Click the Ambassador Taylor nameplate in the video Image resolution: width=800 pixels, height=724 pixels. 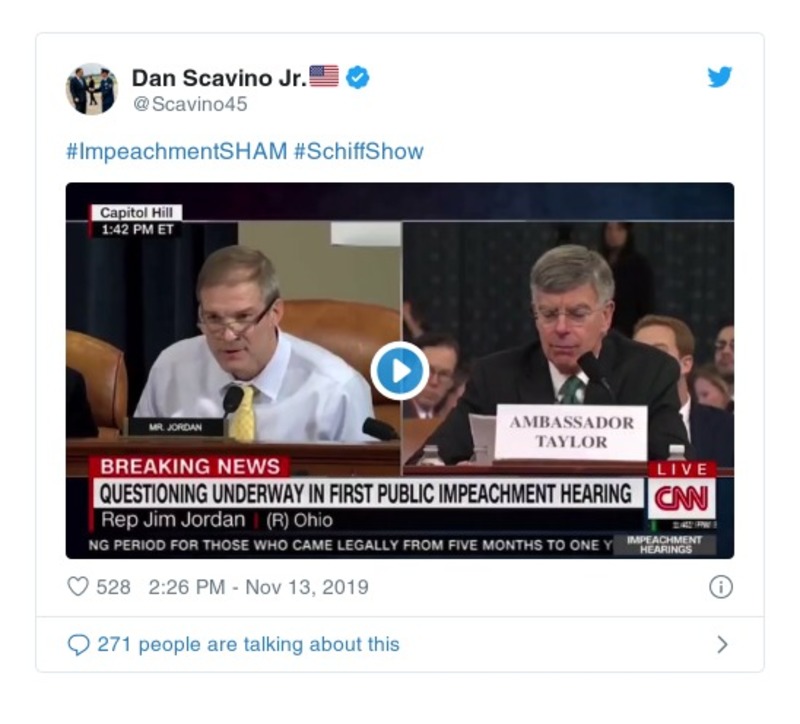571,432
